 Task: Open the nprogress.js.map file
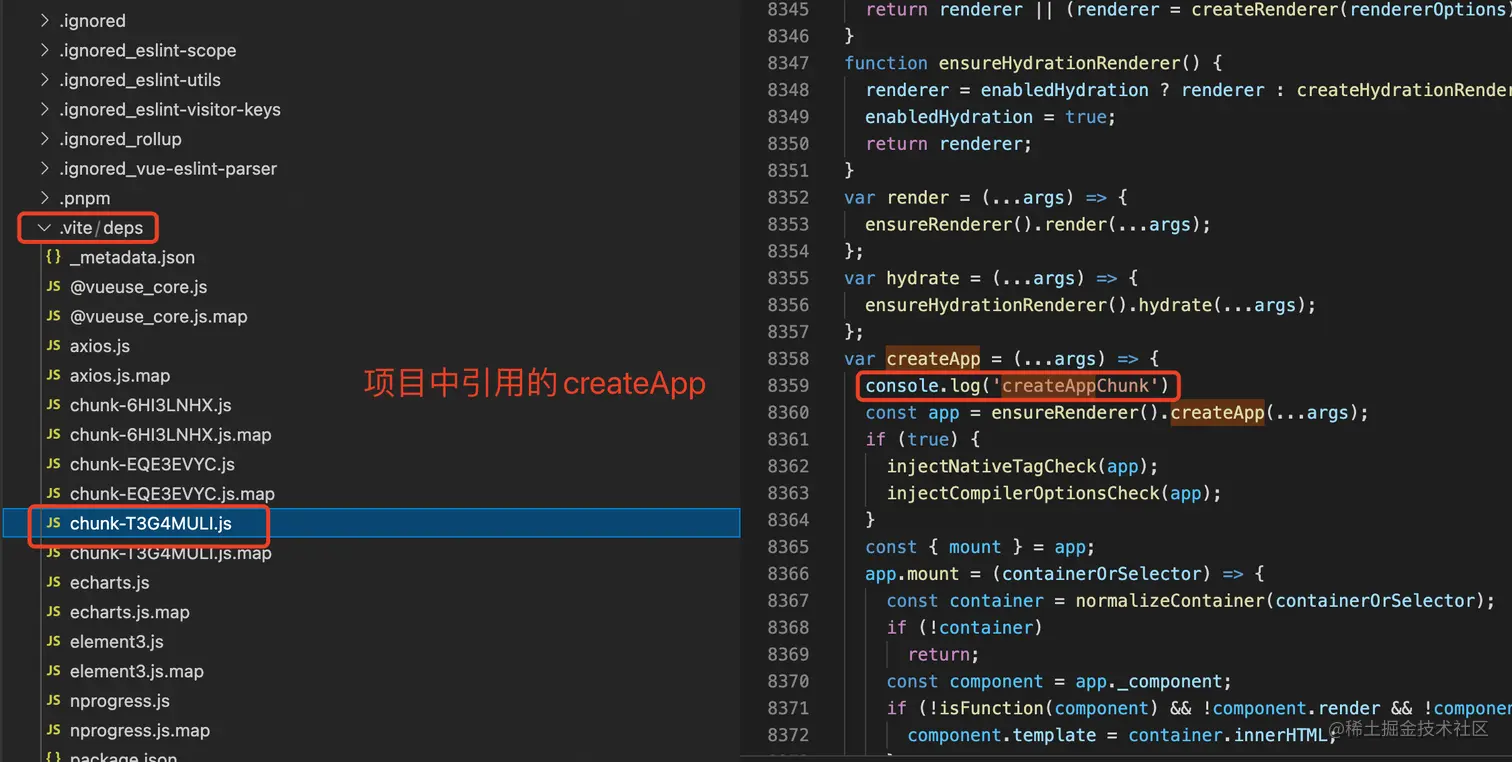tap(140, 730)
